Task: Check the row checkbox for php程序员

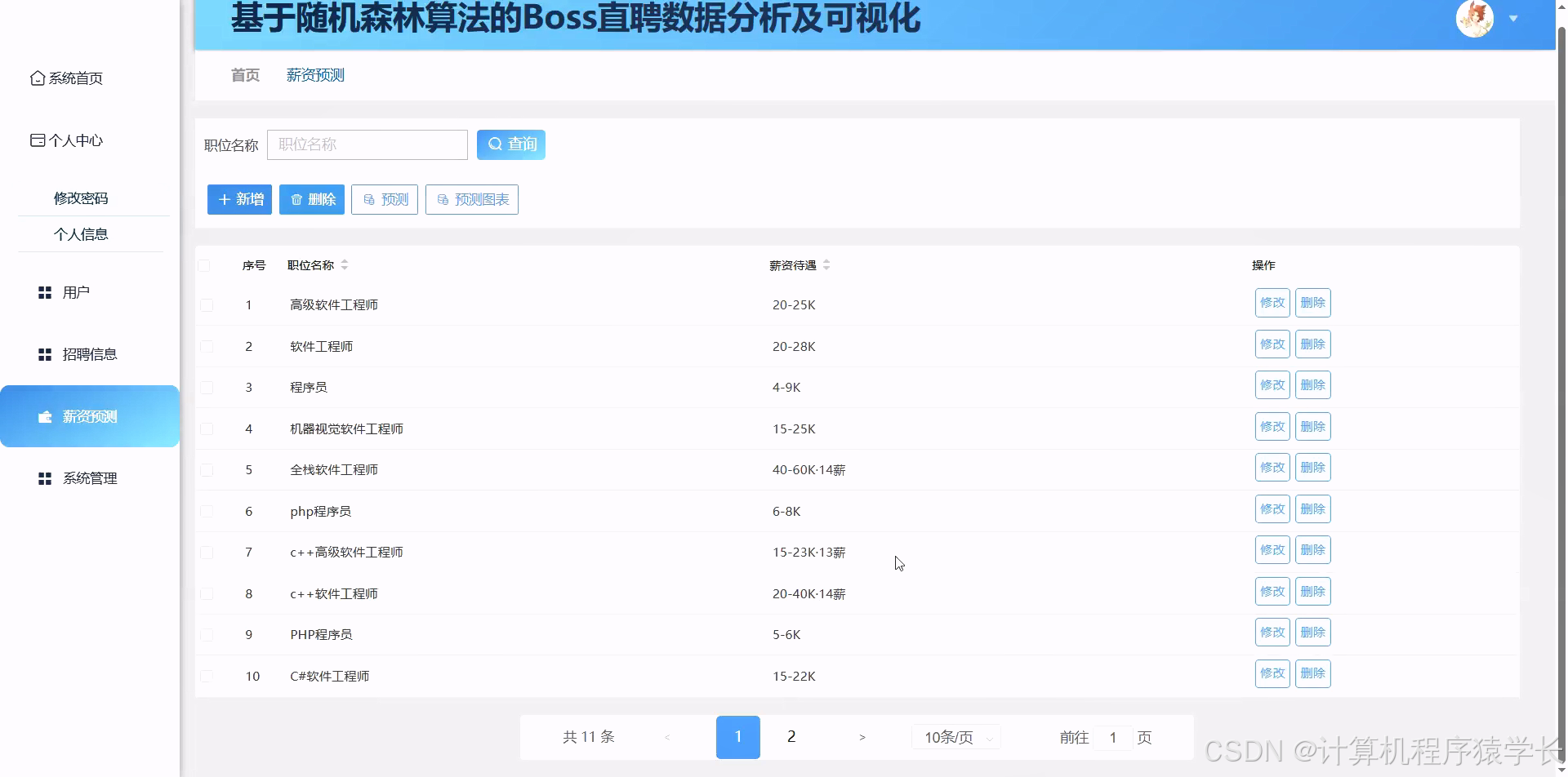Action: (207, 511)
